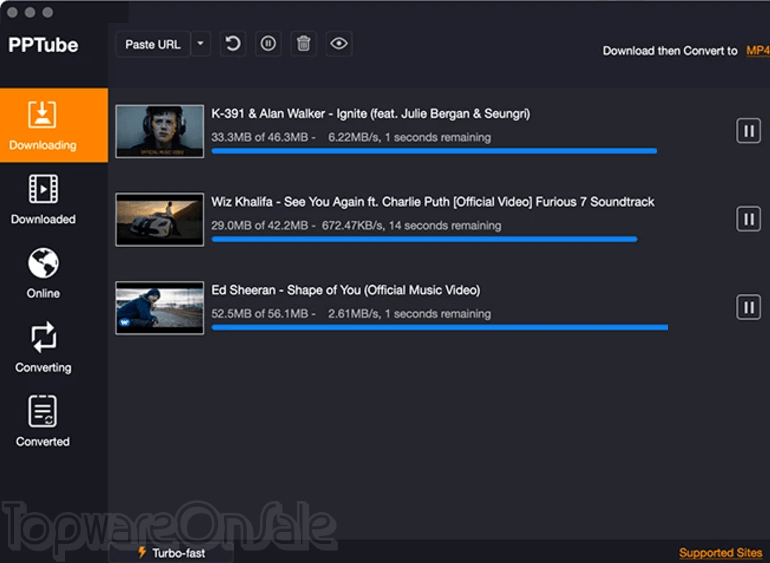770x563 pixels.
Task: Select the title 'K-391 & Alan Walker - Ignite'
Action: [371, 114]
